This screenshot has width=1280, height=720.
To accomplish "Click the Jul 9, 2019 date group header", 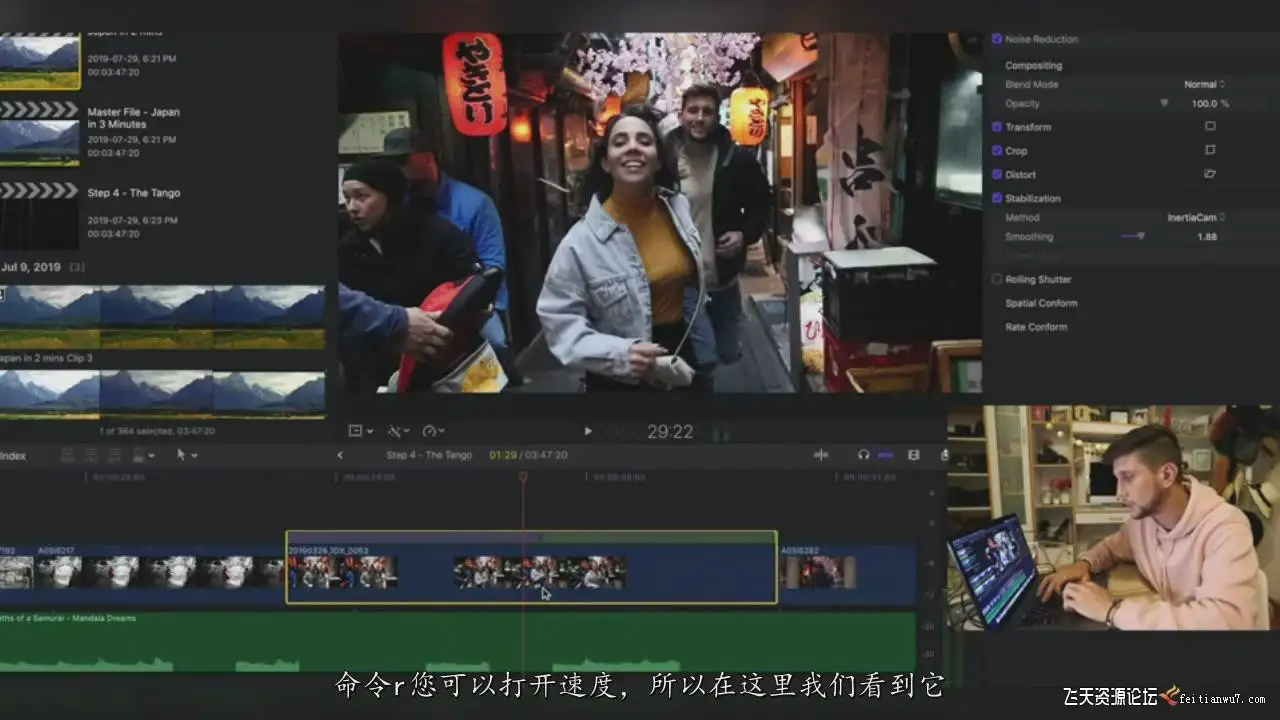I will click(44, 267).
